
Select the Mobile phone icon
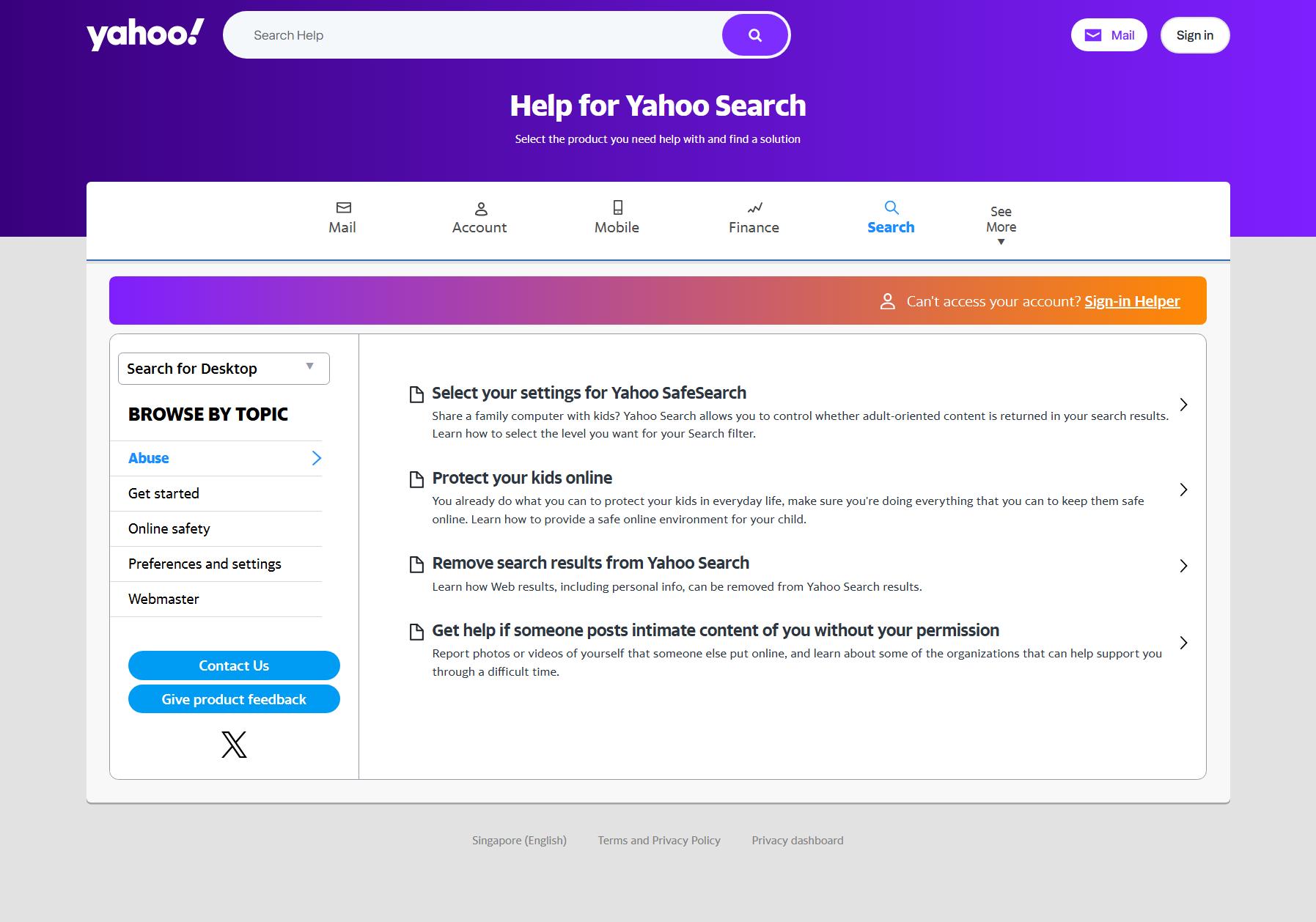point(617,207)
